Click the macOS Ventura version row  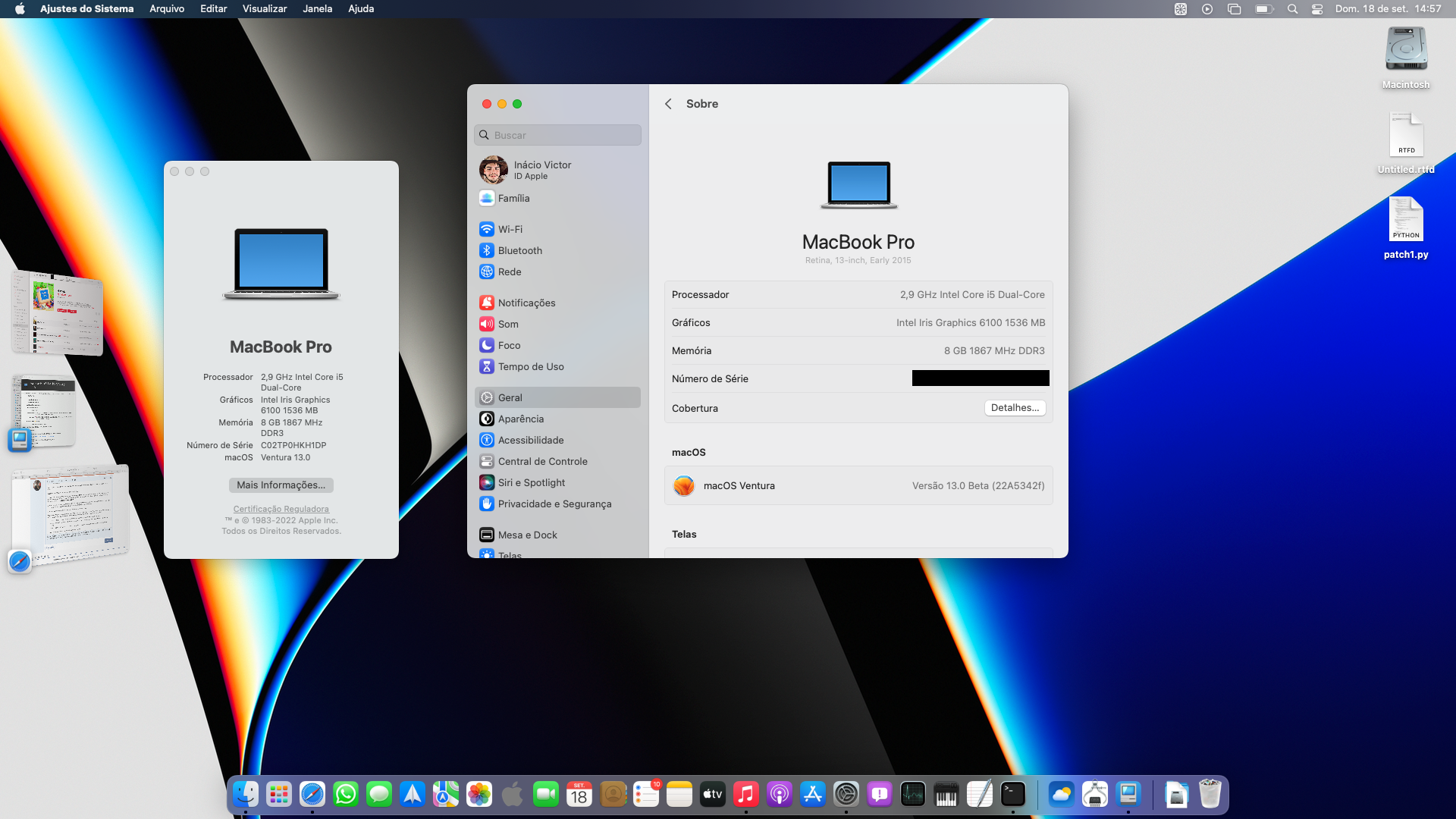click(x=858, y=485)
